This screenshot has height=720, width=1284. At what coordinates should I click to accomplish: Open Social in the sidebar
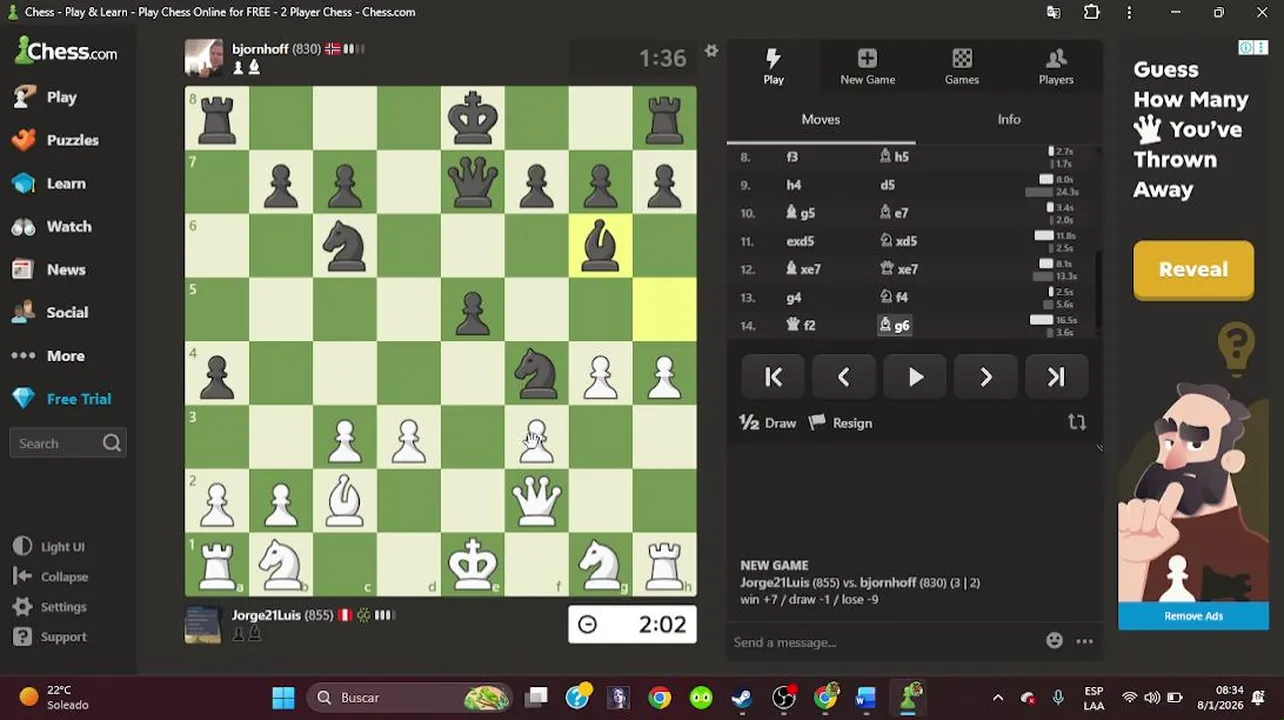pyautogui.click(x=50, y=312)
